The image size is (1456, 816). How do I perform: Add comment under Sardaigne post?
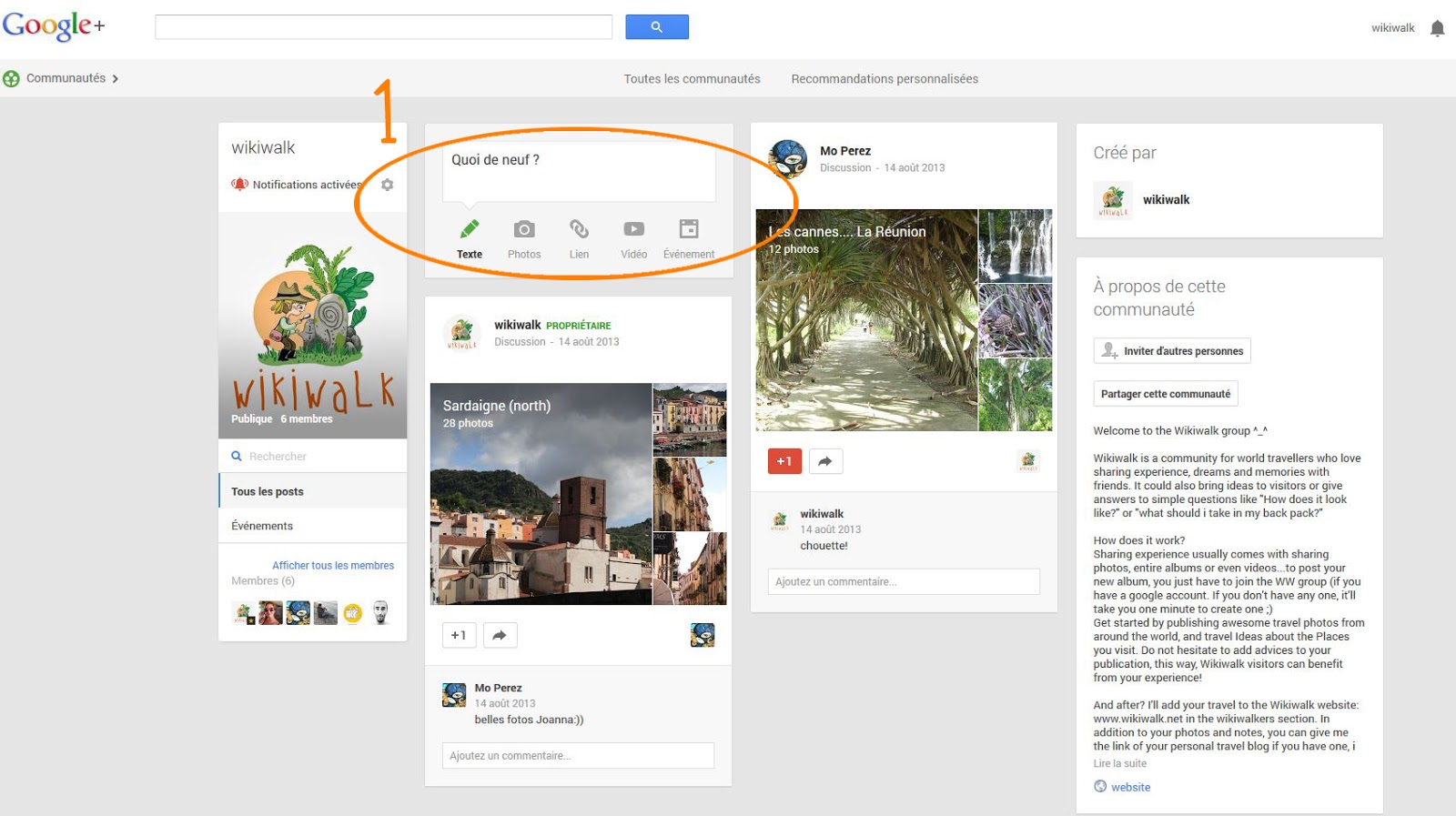click(578, 756)
